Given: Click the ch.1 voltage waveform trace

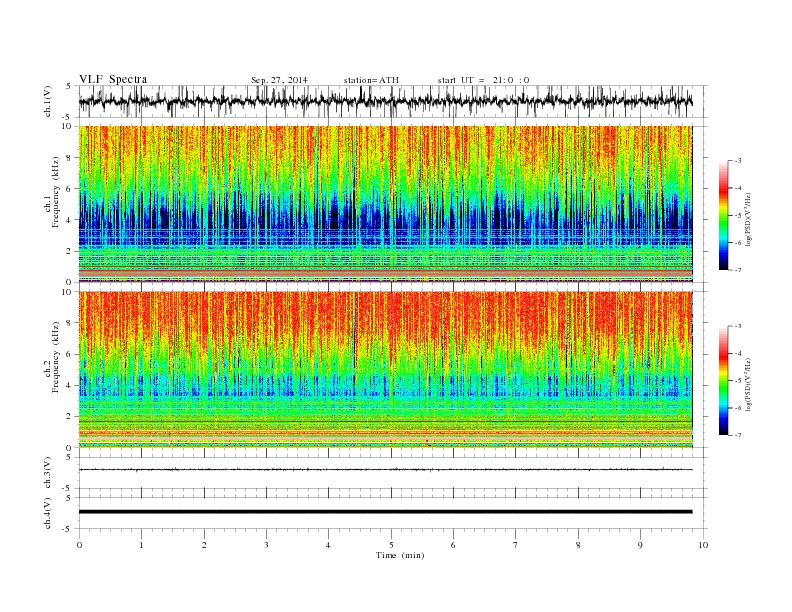Looking at the screenshot, I should [386, 101].
